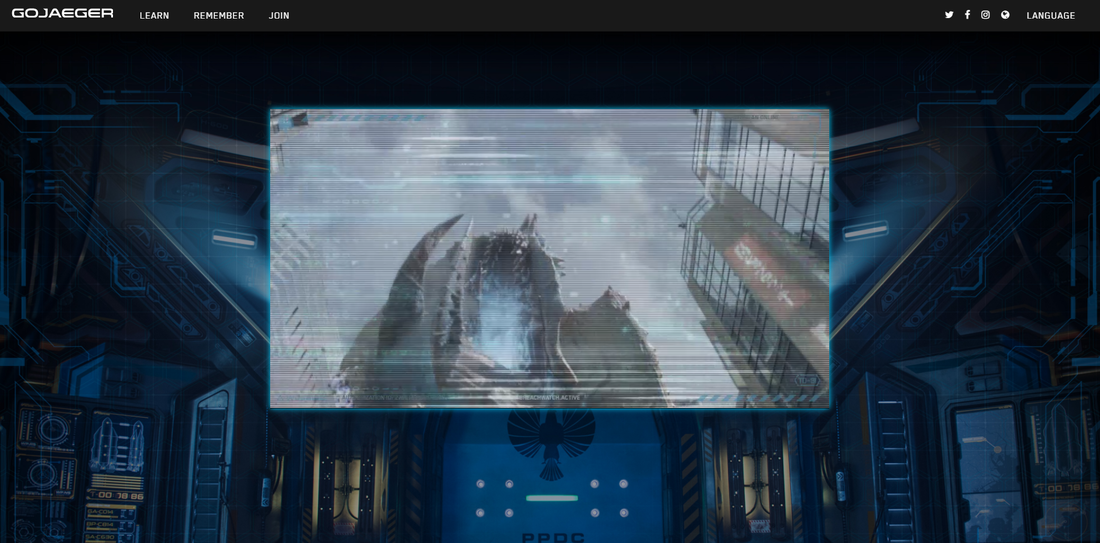Open the REMEMBER menu
This screenshot has height=543, width=1100.
pos(219,15)
